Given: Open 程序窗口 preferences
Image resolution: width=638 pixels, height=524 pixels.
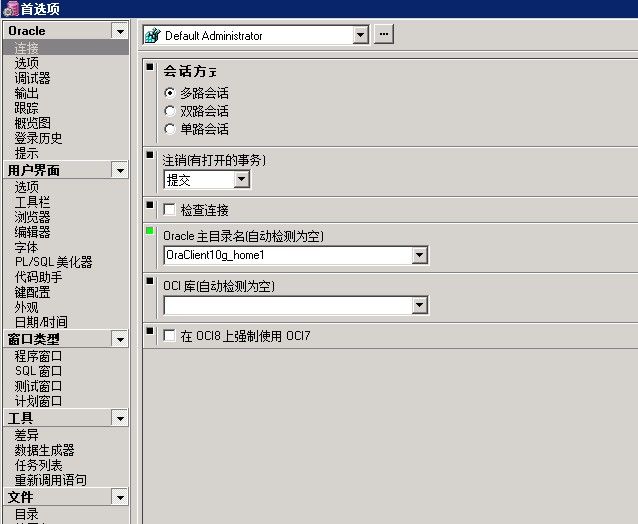Looking at the screenshot, I should 38,356.
